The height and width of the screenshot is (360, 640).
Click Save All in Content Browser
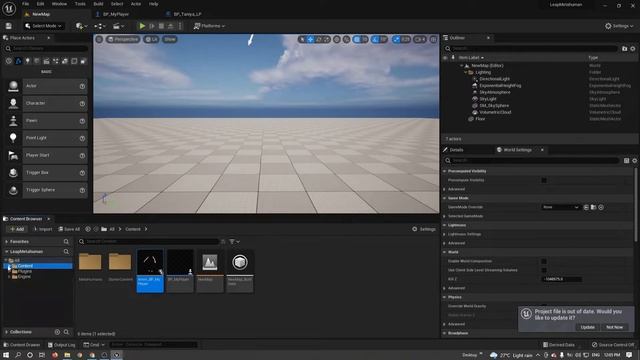point(69,229)
